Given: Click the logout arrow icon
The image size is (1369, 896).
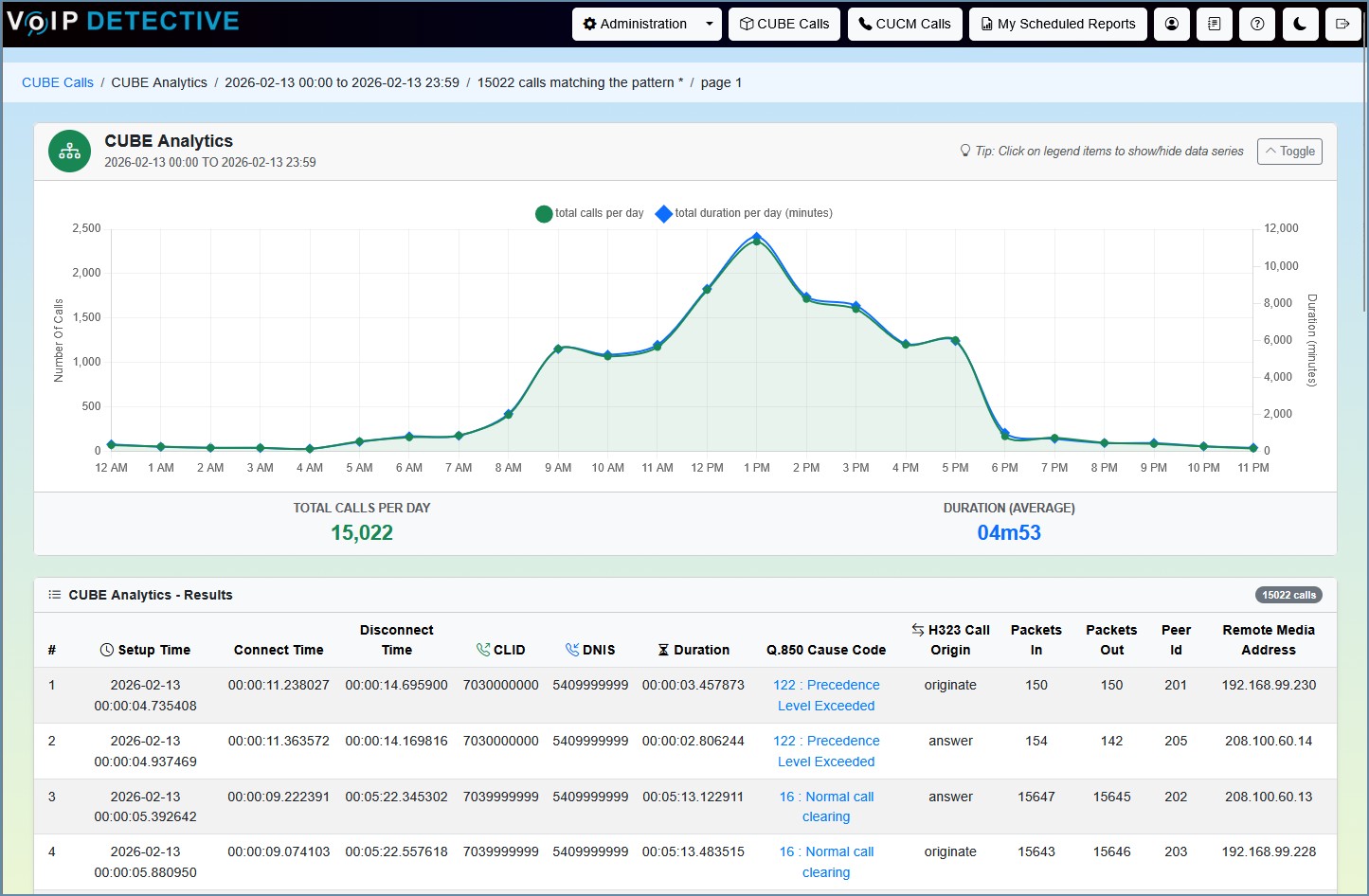Looking at the screenshot, I should click(x=1342, y=24).
